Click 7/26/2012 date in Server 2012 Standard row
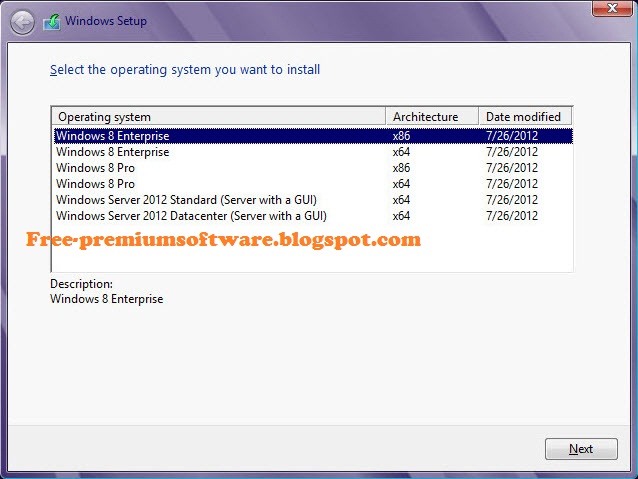The image size is (638, 479). [512, 200]
